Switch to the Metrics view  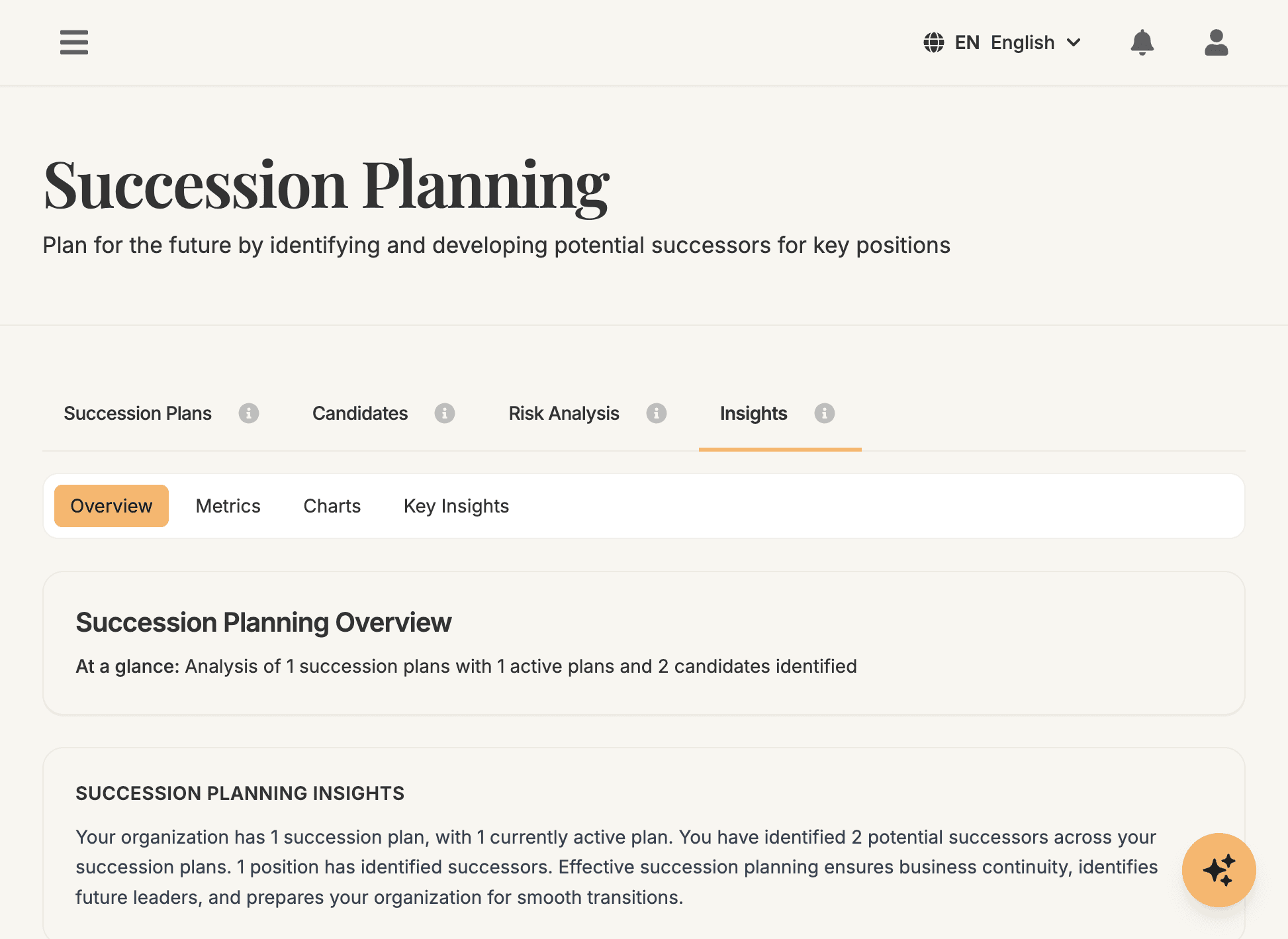tap(228, 505)
